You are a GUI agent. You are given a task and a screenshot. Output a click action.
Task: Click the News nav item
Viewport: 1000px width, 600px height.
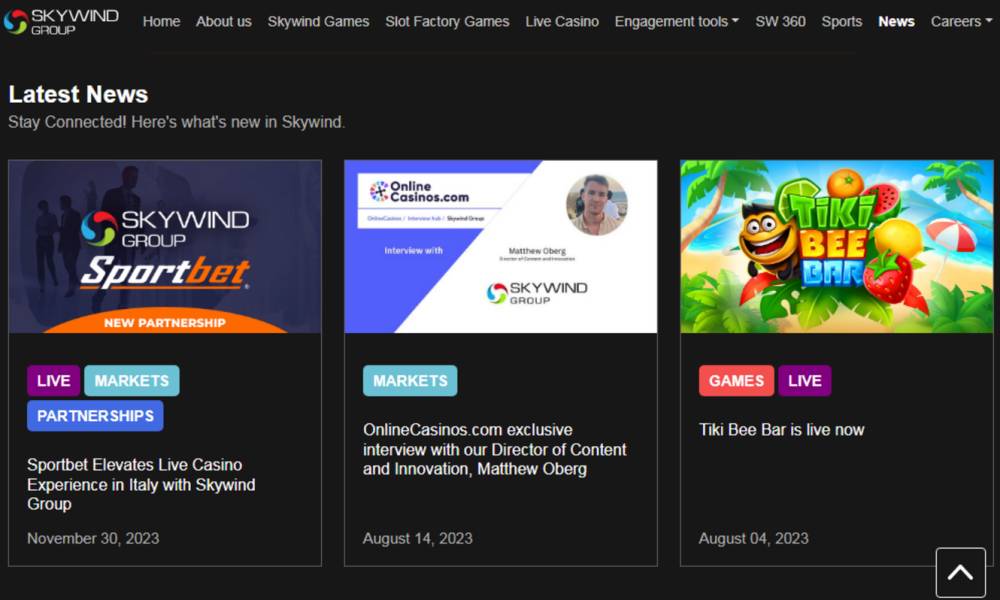pos(896,21)
